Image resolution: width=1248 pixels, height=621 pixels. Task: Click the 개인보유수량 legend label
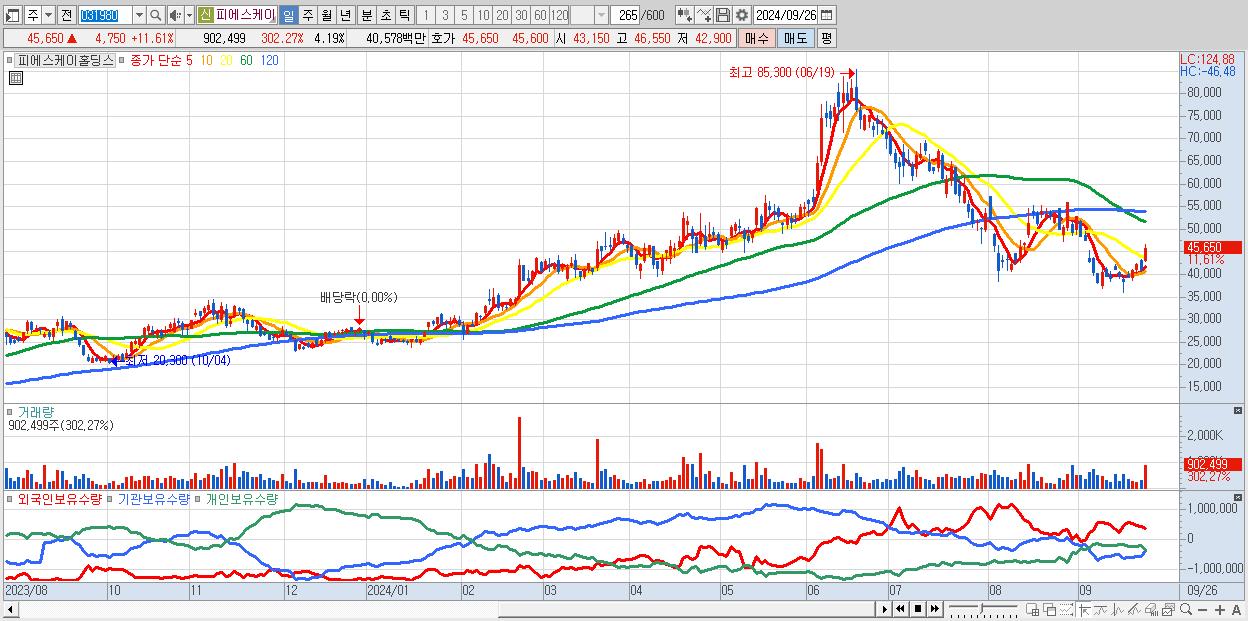point(242,498)
